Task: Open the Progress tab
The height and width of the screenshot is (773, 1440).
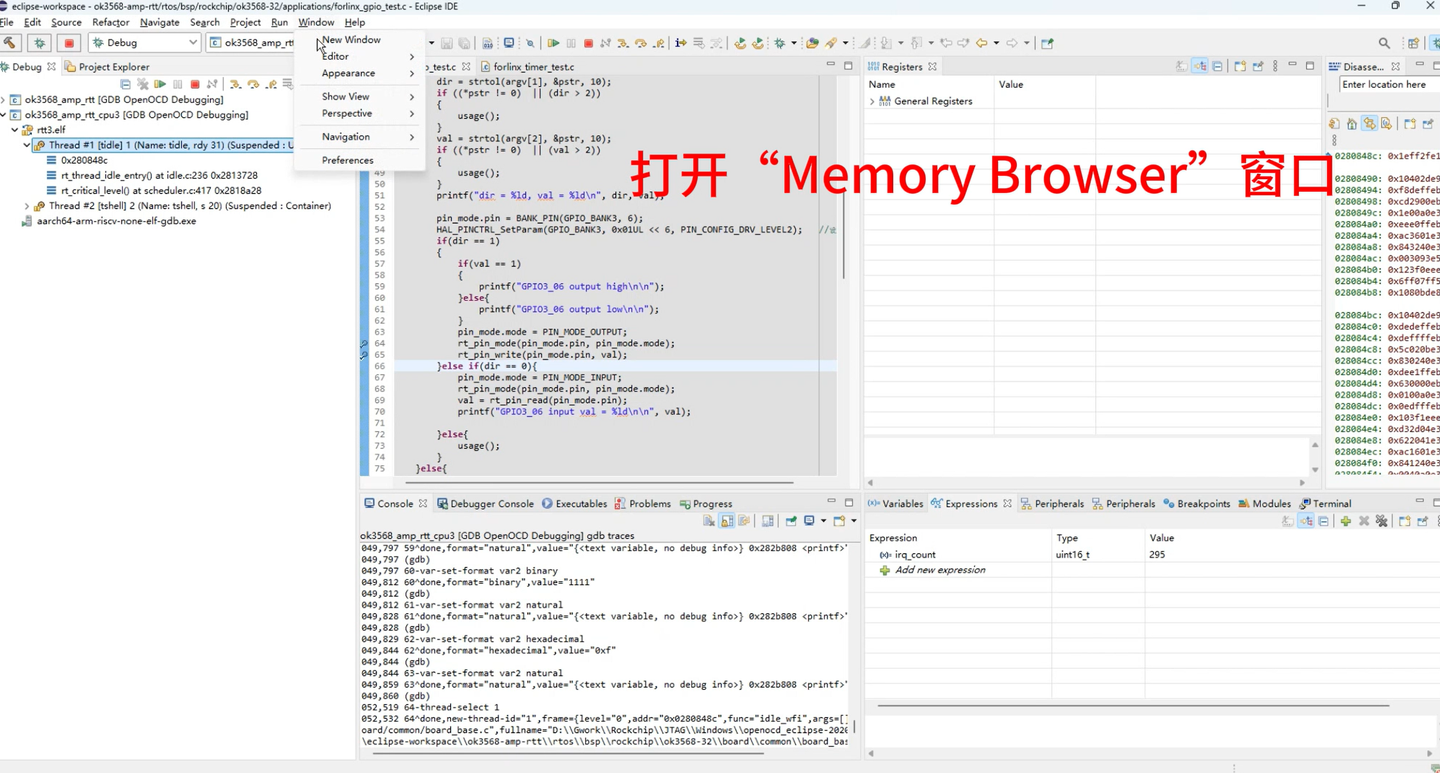Action: click(705, 504)
